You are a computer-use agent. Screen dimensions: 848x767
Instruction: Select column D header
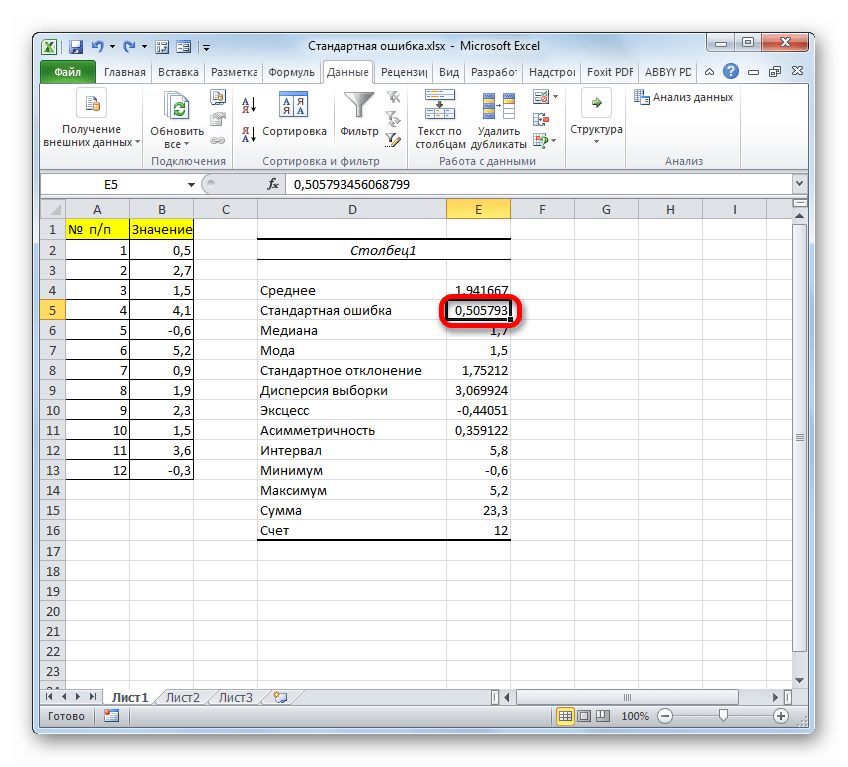[x=352, y=209]
